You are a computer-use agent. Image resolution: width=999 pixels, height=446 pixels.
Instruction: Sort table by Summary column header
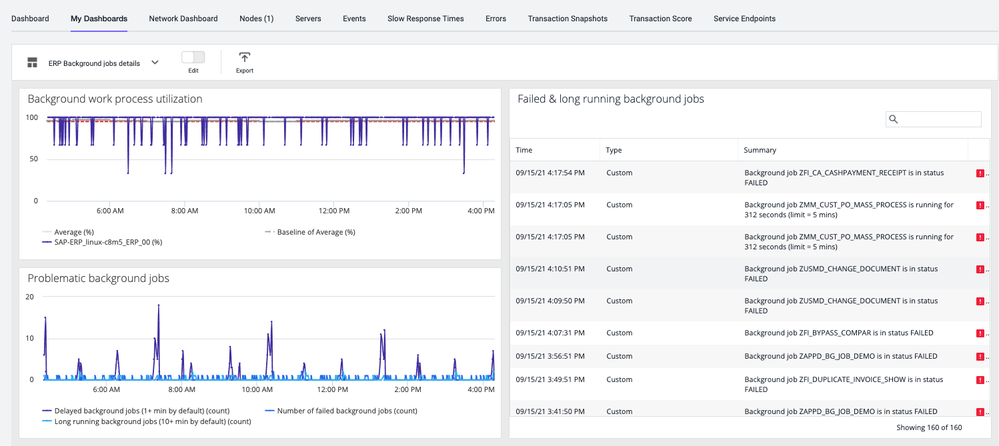click(761, 150)
